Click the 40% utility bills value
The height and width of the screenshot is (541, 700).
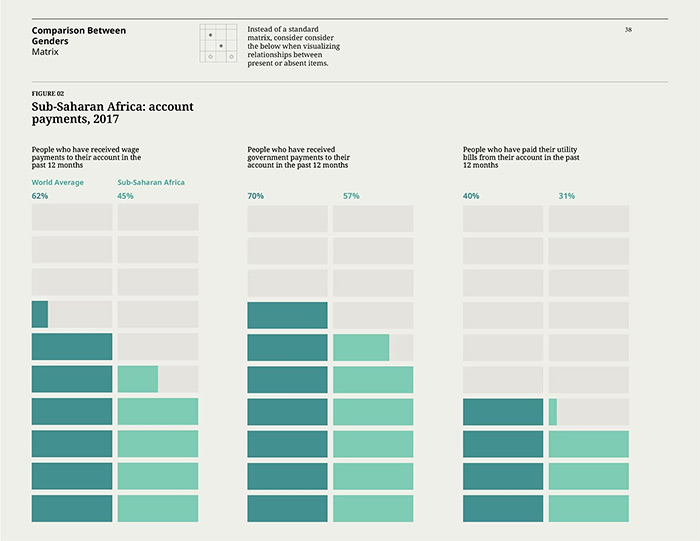click(x=471, y=196)
